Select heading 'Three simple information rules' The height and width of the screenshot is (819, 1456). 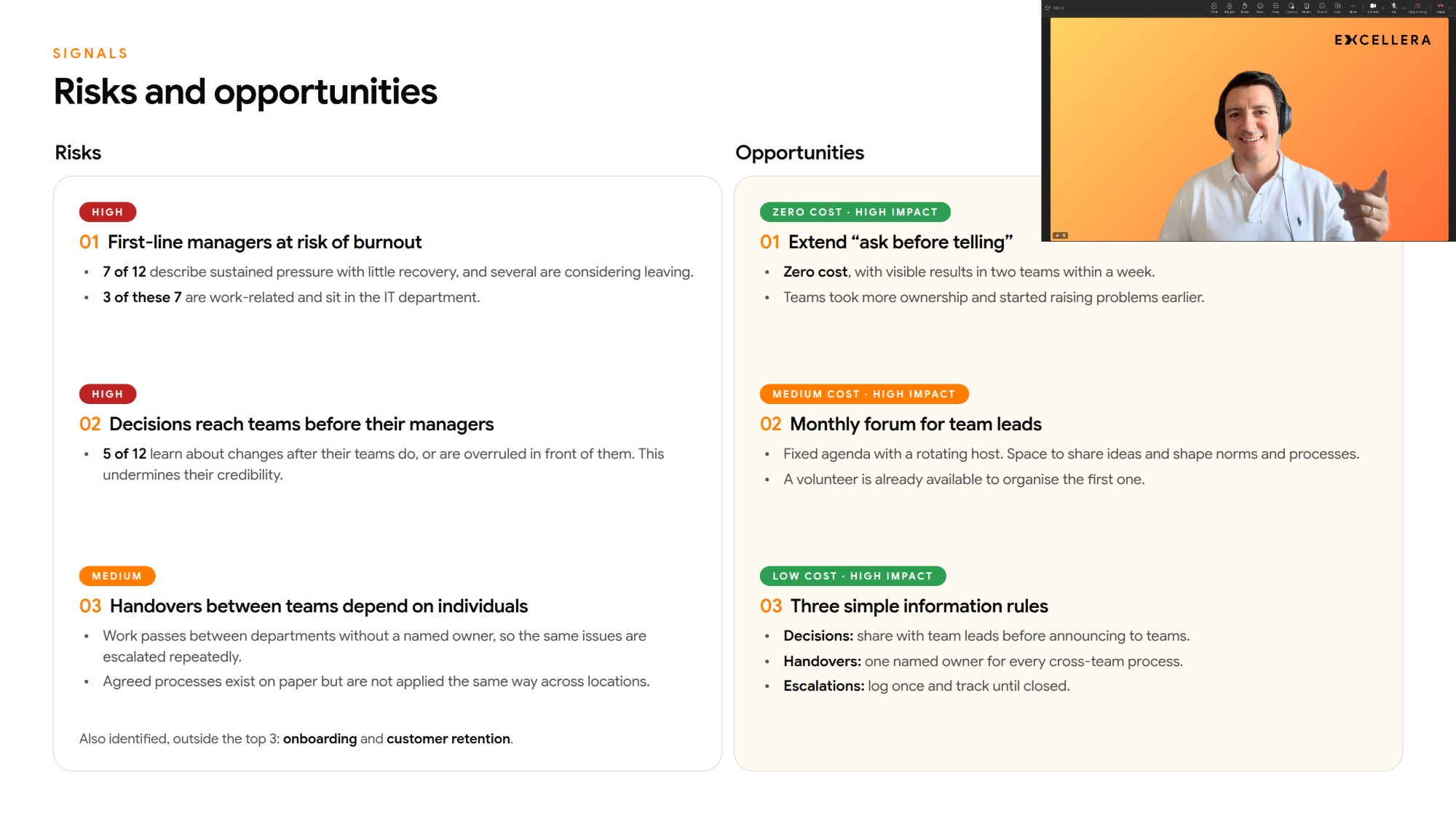click(919, 606)
